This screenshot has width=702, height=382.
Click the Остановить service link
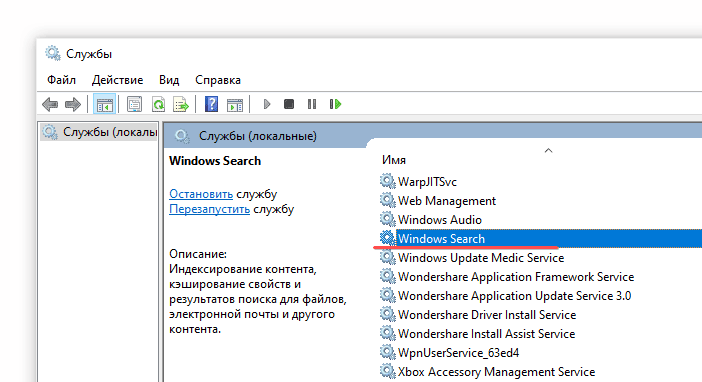[x=201, y=194]
